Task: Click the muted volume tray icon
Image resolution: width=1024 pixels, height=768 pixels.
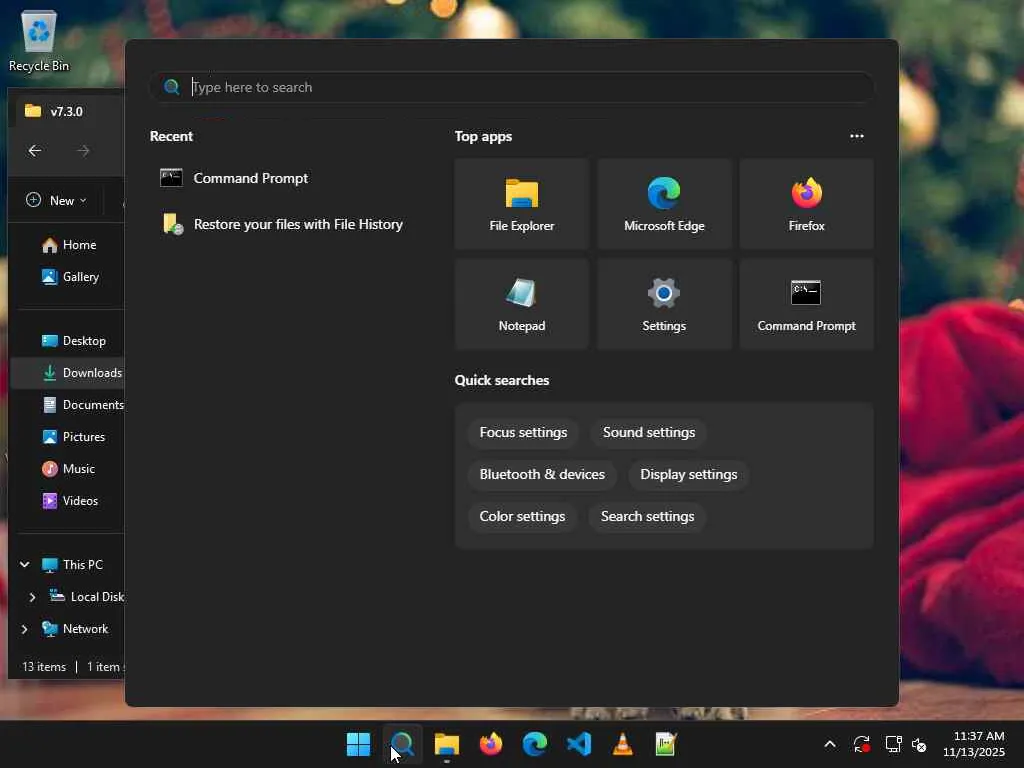Action: tap(920, 744)
